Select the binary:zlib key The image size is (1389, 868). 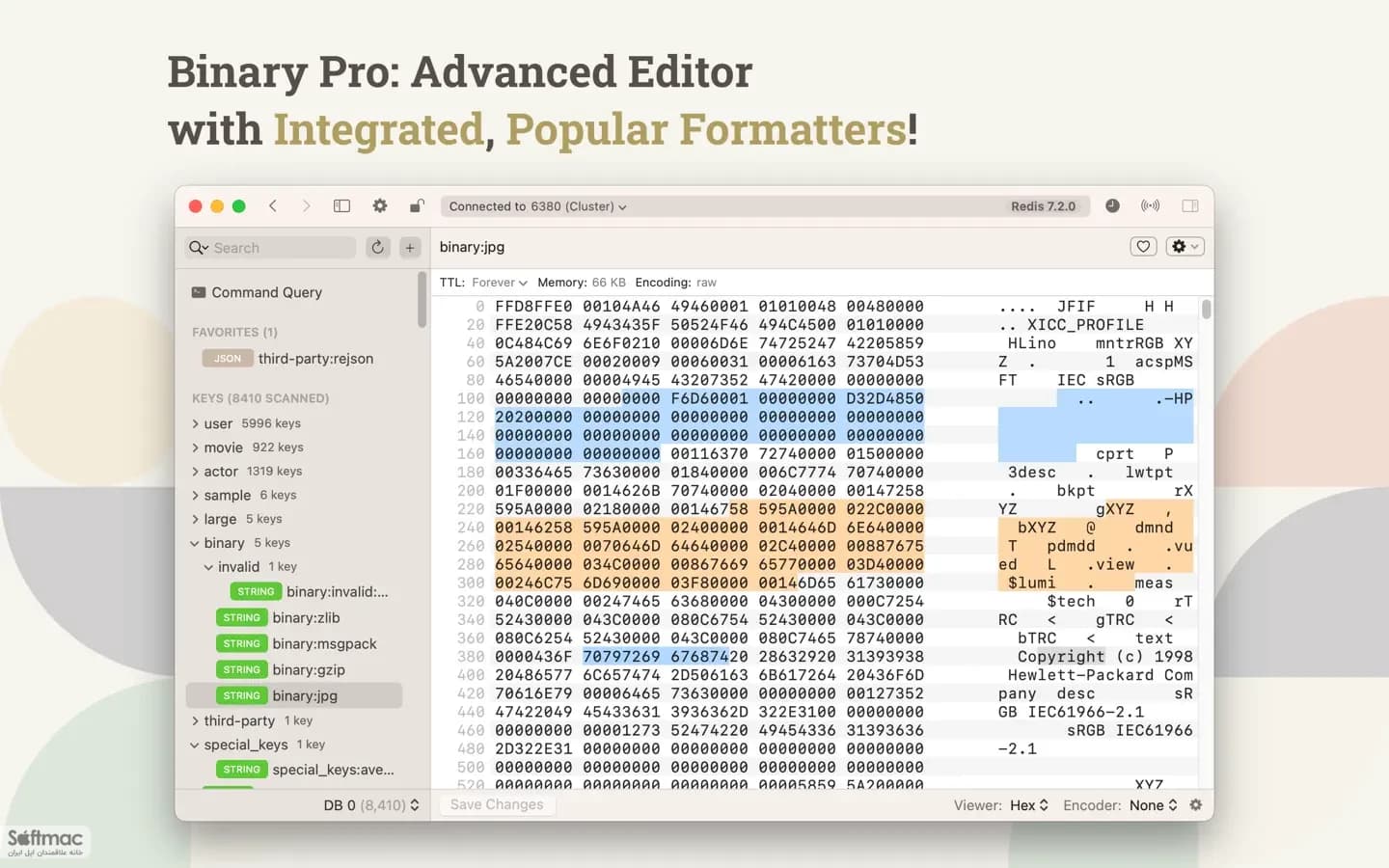[x=306, y=618]
